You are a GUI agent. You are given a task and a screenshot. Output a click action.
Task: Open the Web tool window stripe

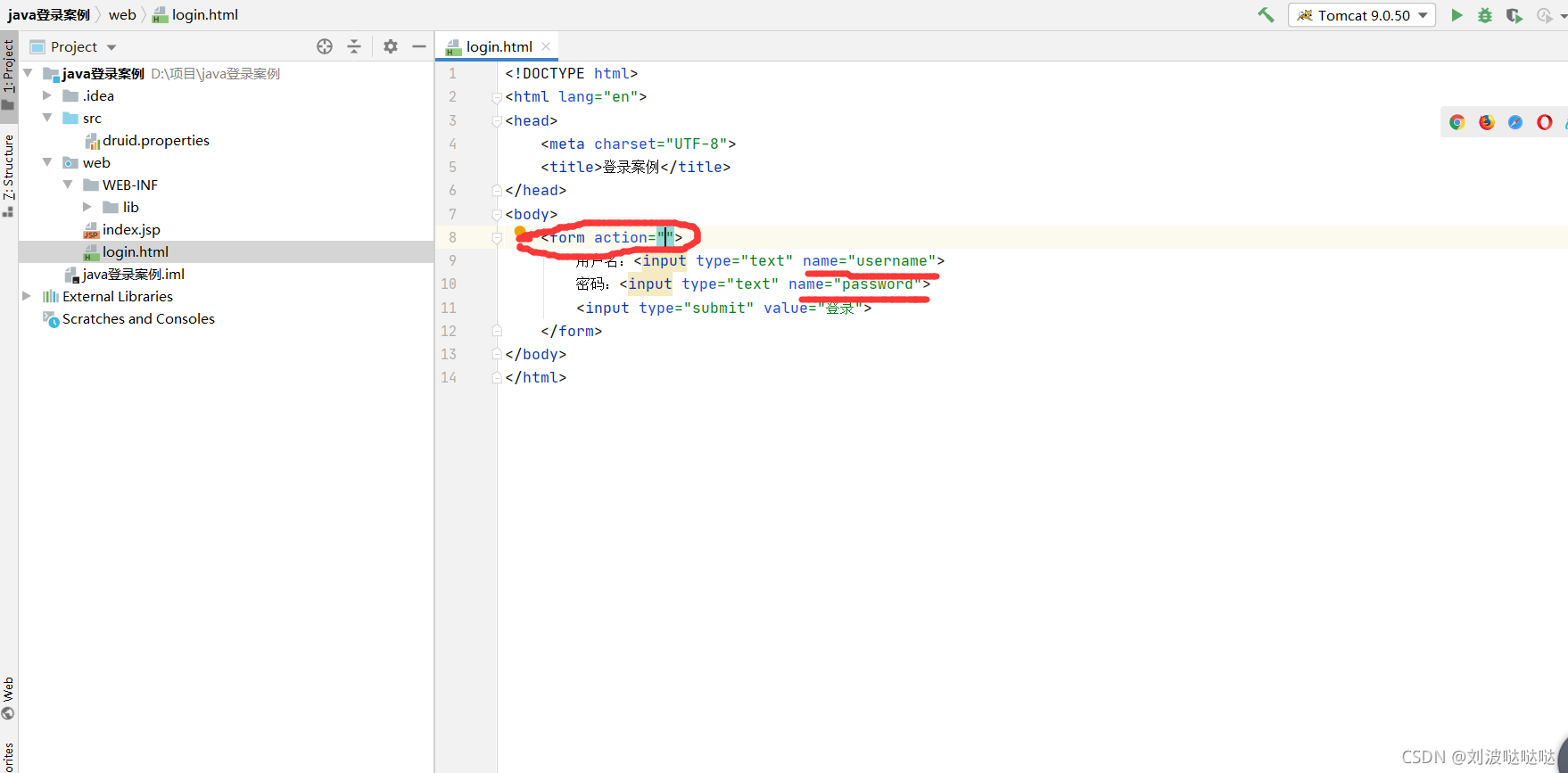pos(9,698)
